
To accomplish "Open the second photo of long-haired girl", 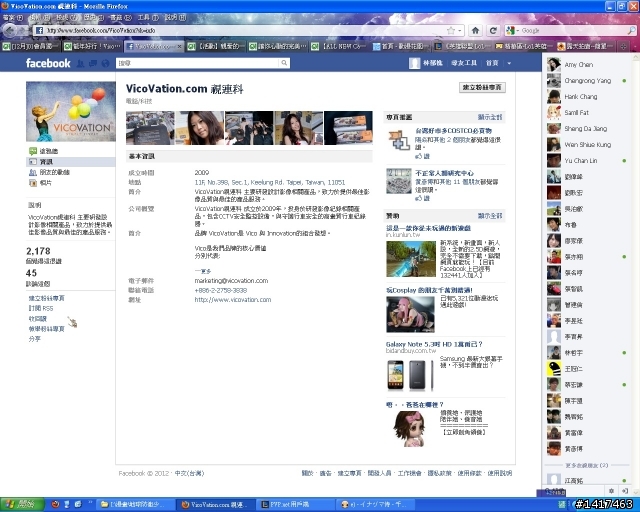I will tap(200, 128).
